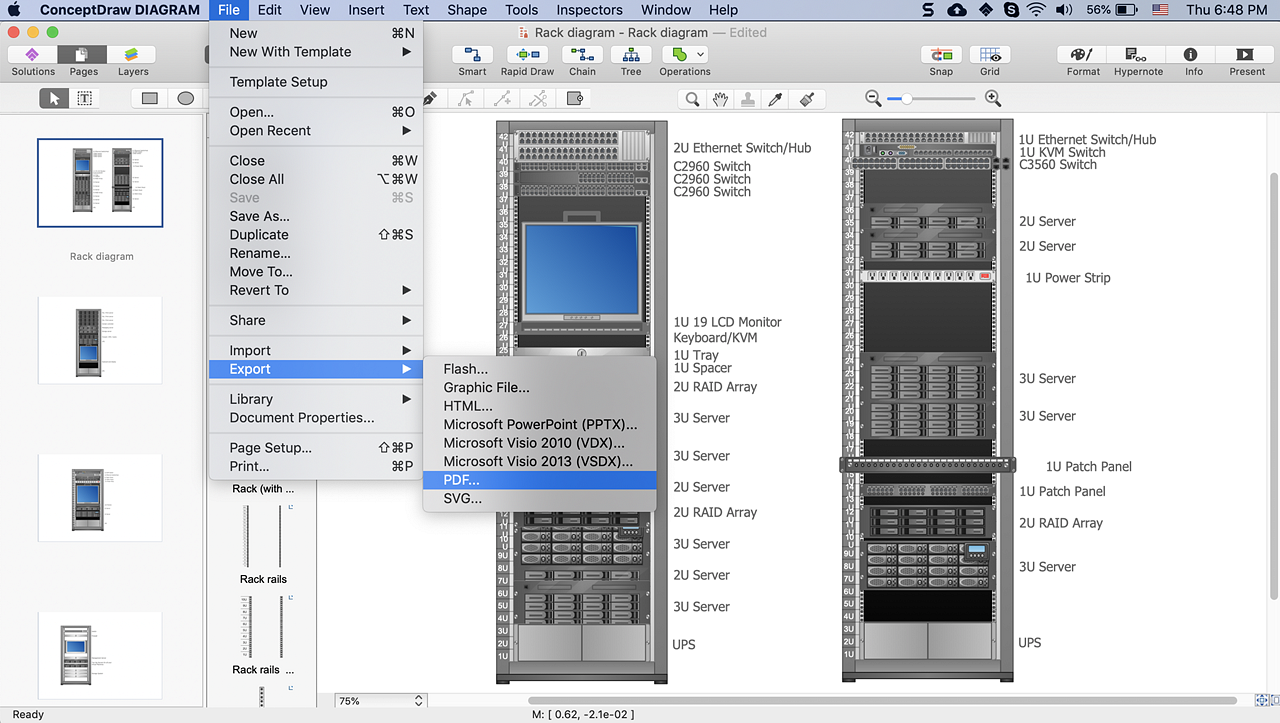
Task: Select the hand pan tool
Action: coord(720,99)
